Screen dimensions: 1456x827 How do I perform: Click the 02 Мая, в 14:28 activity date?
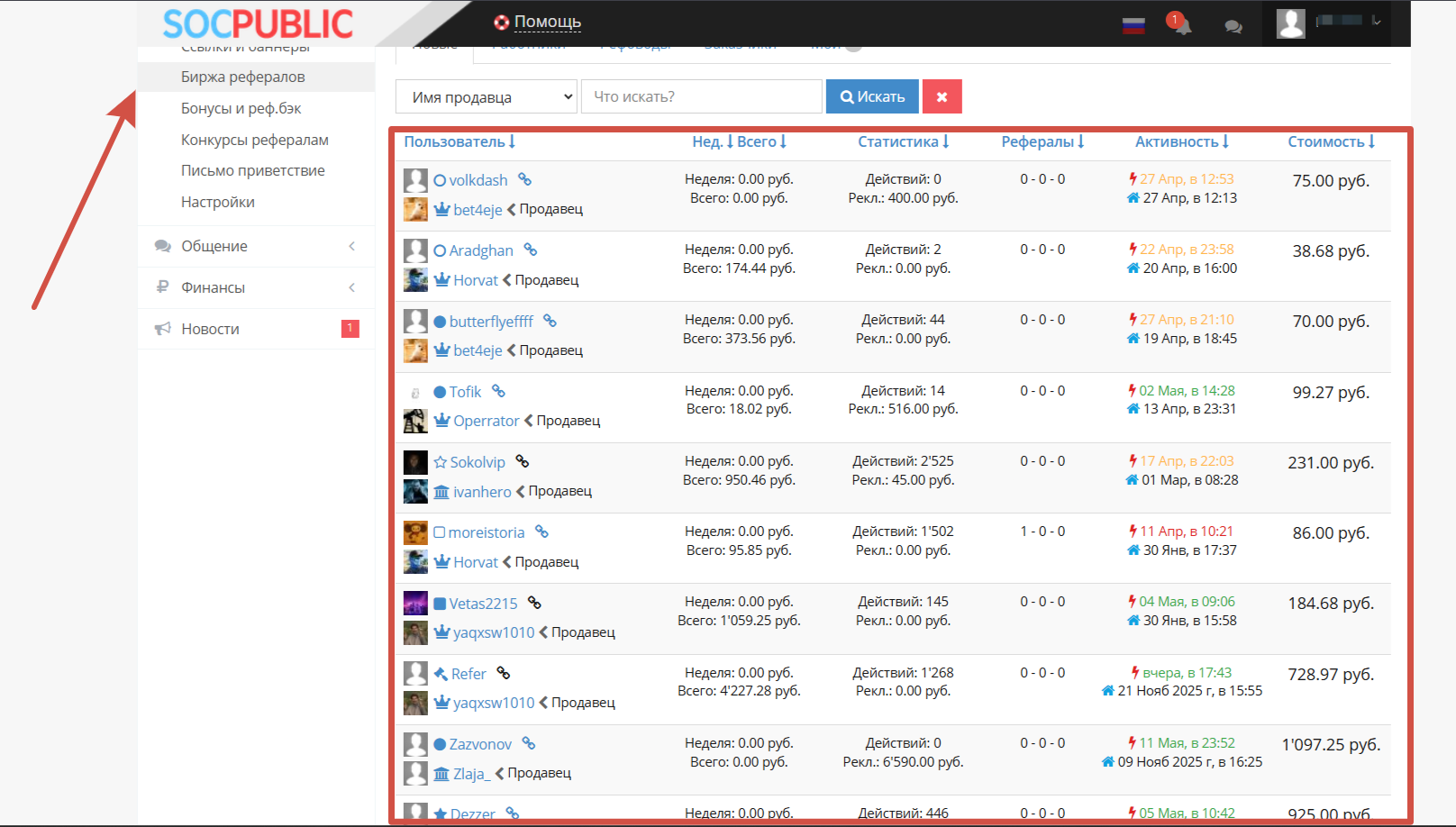(x=1187, y=390)
